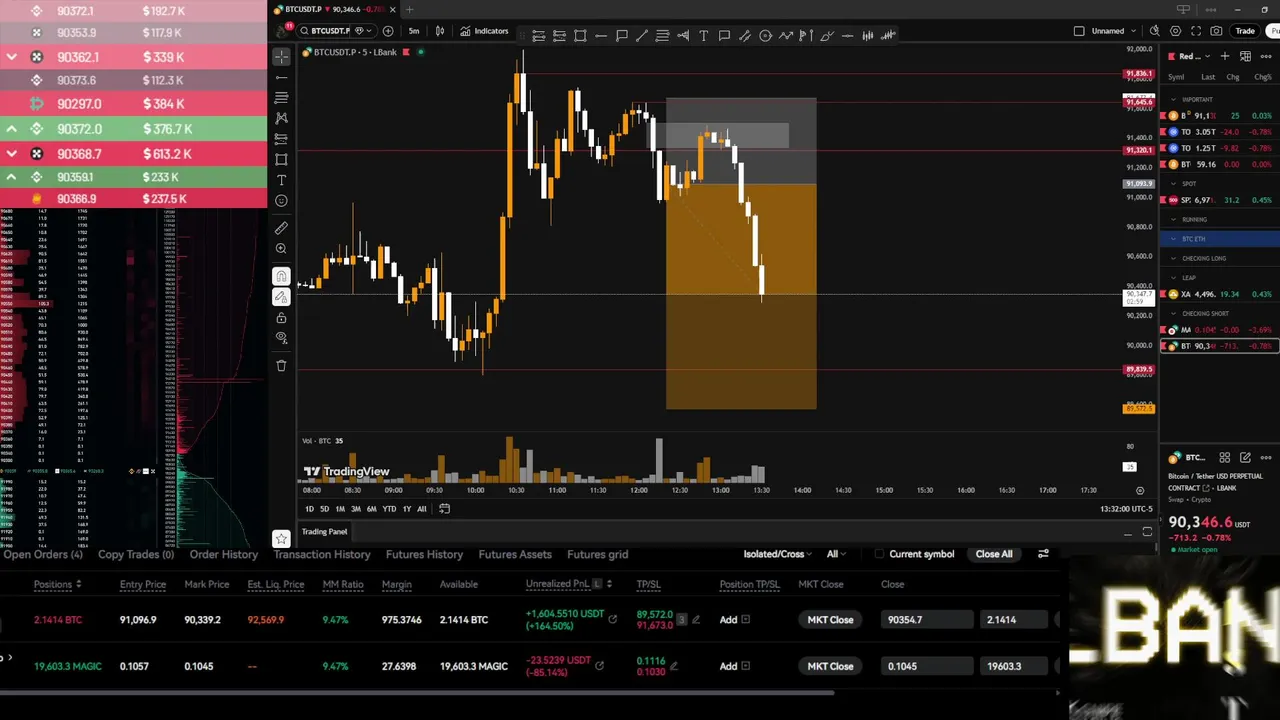Image resolution: width=1280 pixels, height=720 pixels.
Task: Switch to the Futures History tab
Action: 424,554
